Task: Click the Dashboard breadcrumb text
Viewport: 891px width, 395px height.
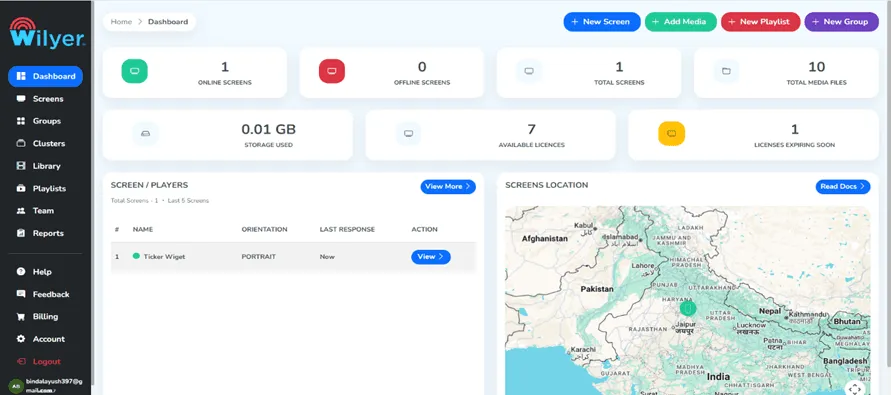Action: click(168, 22)
